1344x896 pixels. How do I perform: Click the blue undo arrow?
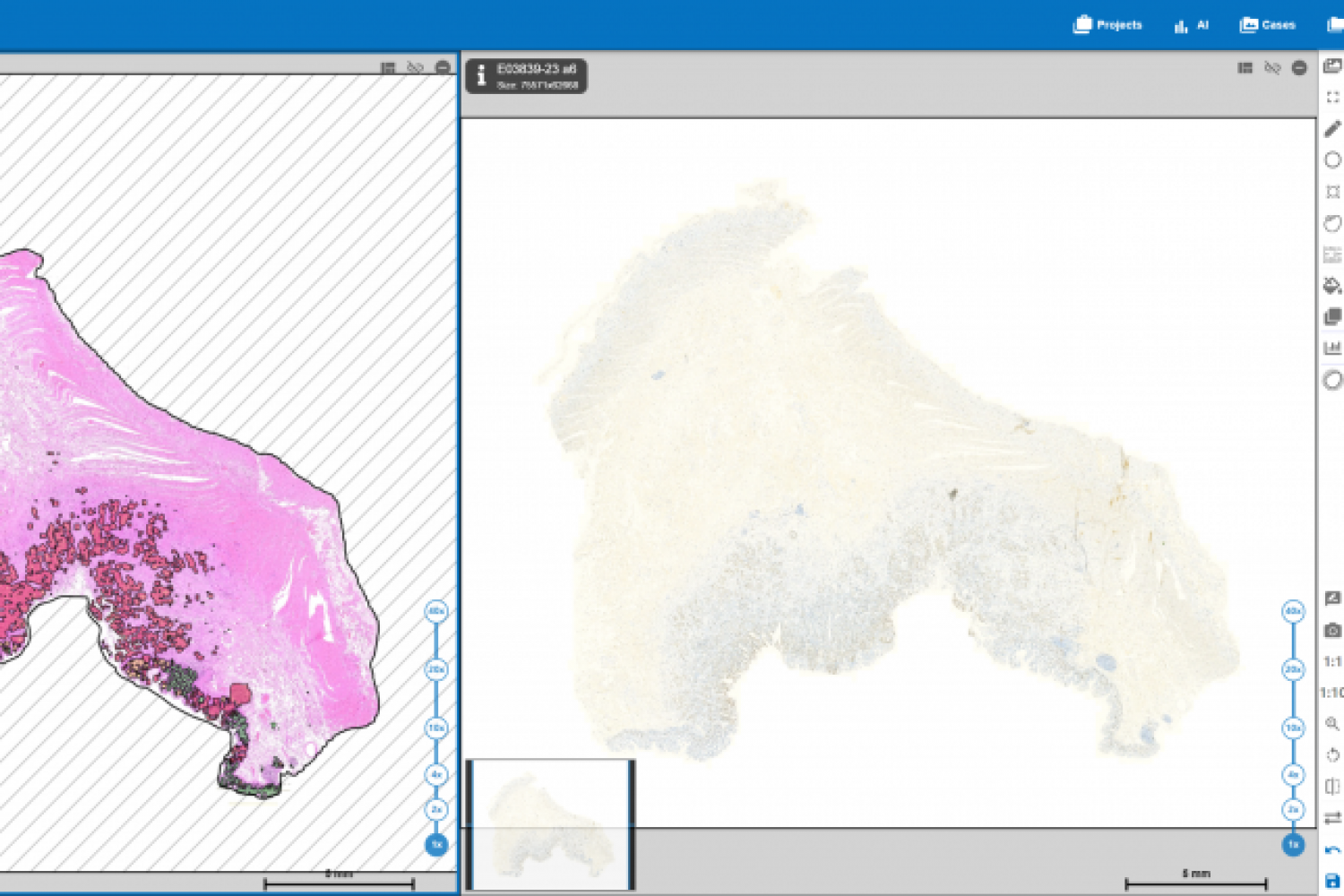pyautogui.click(x=1332, y=850)
